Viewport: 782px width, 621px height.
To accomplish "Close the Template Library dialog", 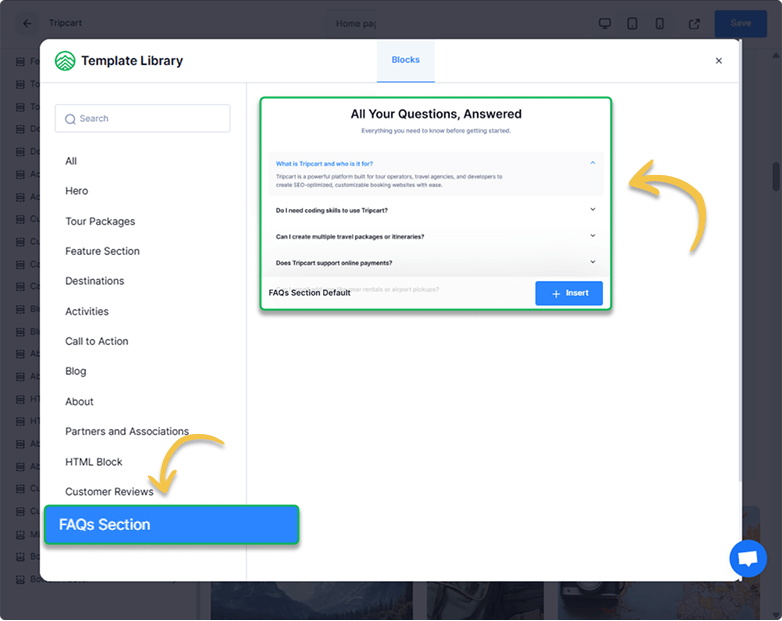I will pos(718,61).
